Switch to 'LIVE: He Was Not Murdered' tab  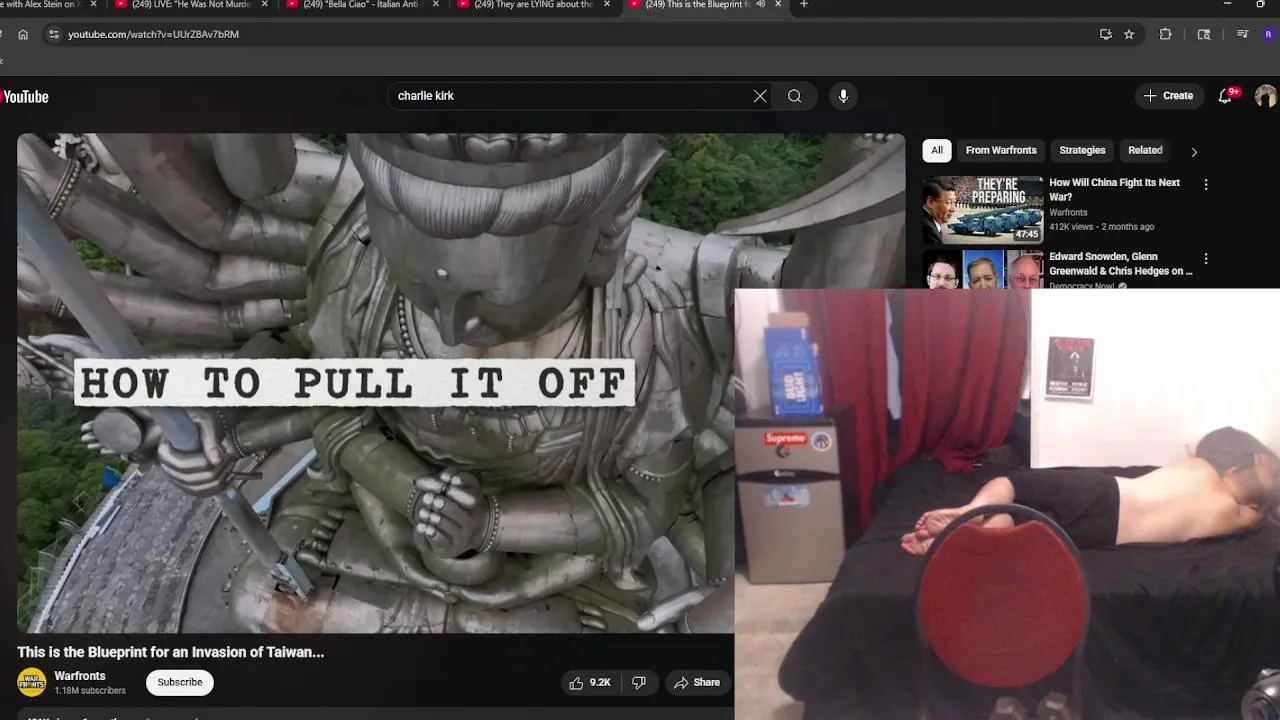tap(190, 4)
